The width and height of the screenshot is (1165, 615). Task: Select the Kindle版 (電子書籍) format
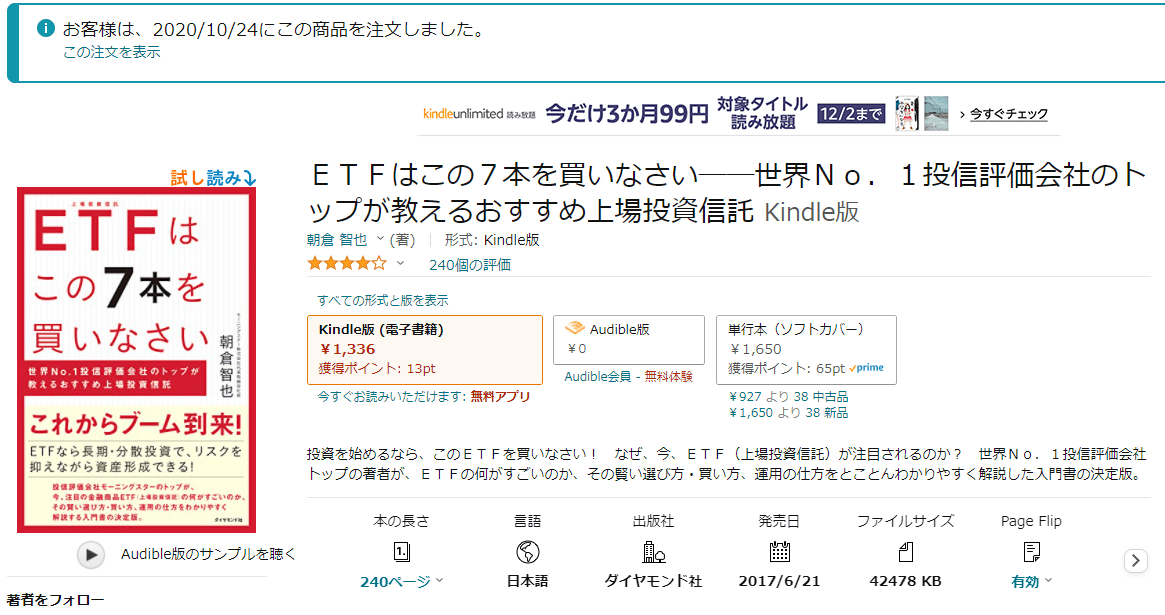point(424,350)
